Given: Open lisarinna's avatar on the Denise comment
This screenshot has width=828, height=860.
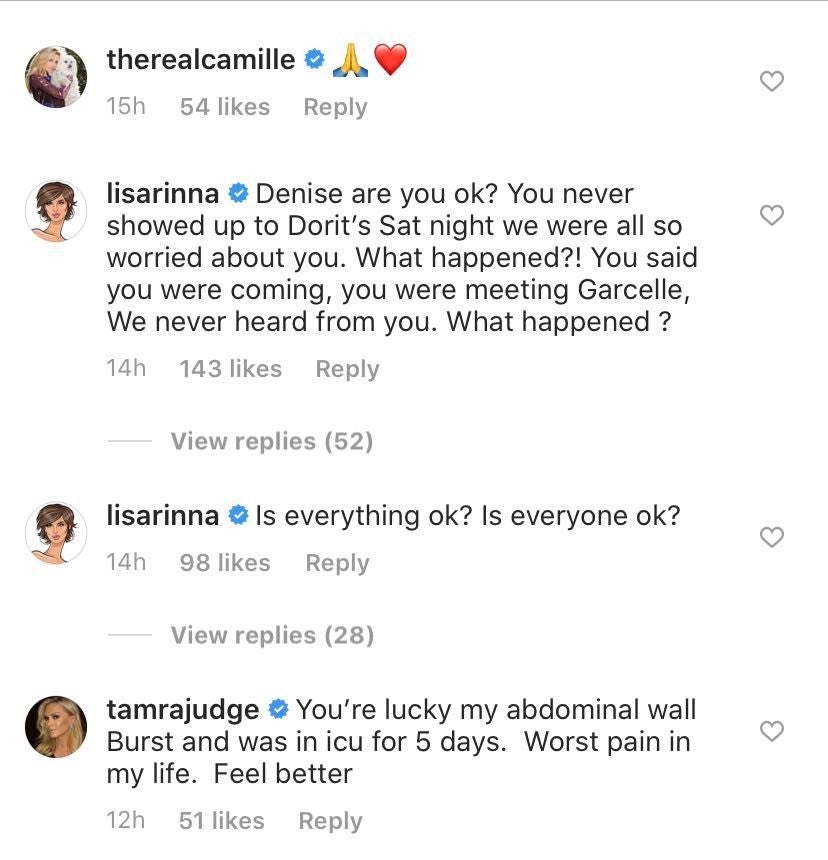Looking at the screenshot, I should tap(55, 211).
